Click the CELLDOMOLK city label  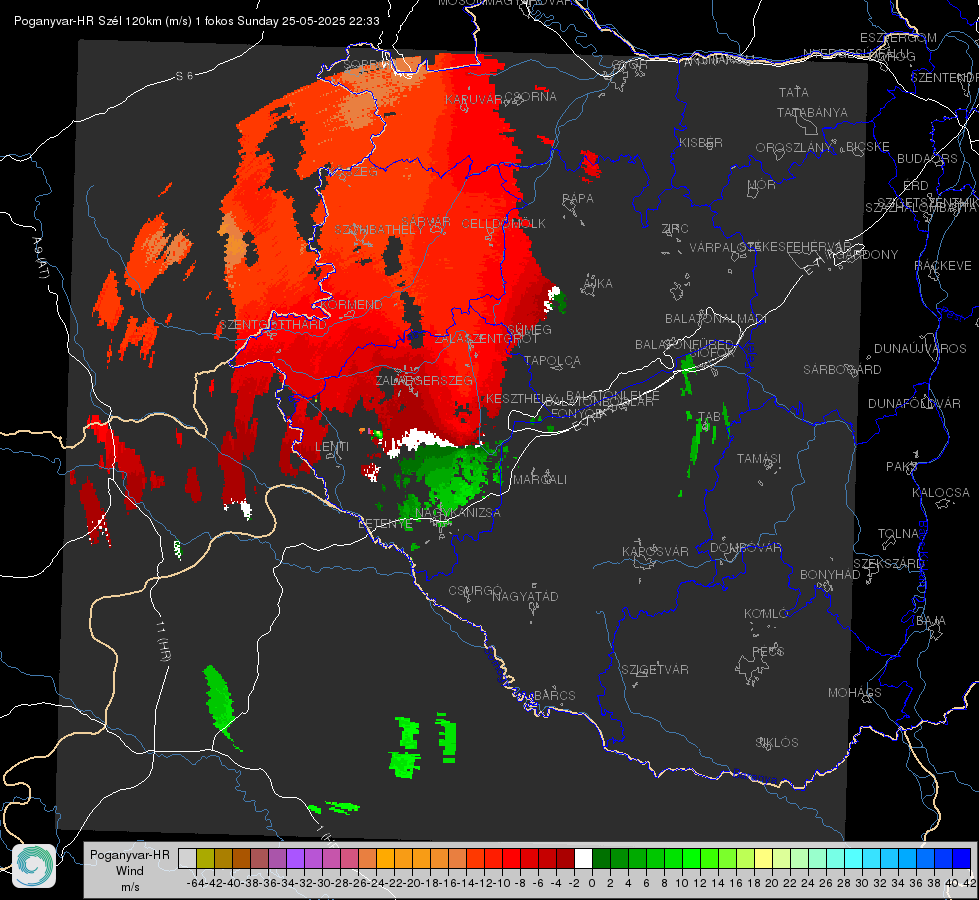click(x=503, y=224)
